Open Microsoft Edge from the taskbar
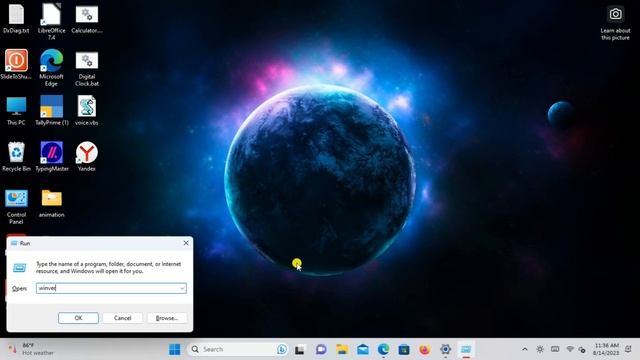This screenshot has height=360, width=640. coord(383,349)
